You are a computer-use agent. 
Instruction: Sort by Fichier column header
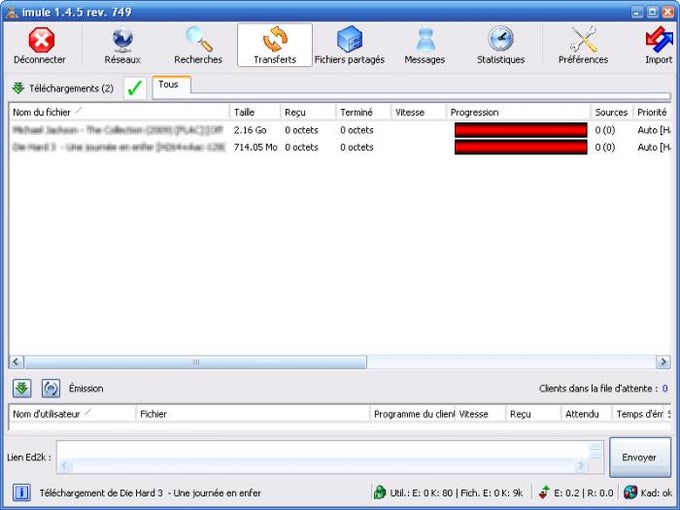[x=252, y=414]
